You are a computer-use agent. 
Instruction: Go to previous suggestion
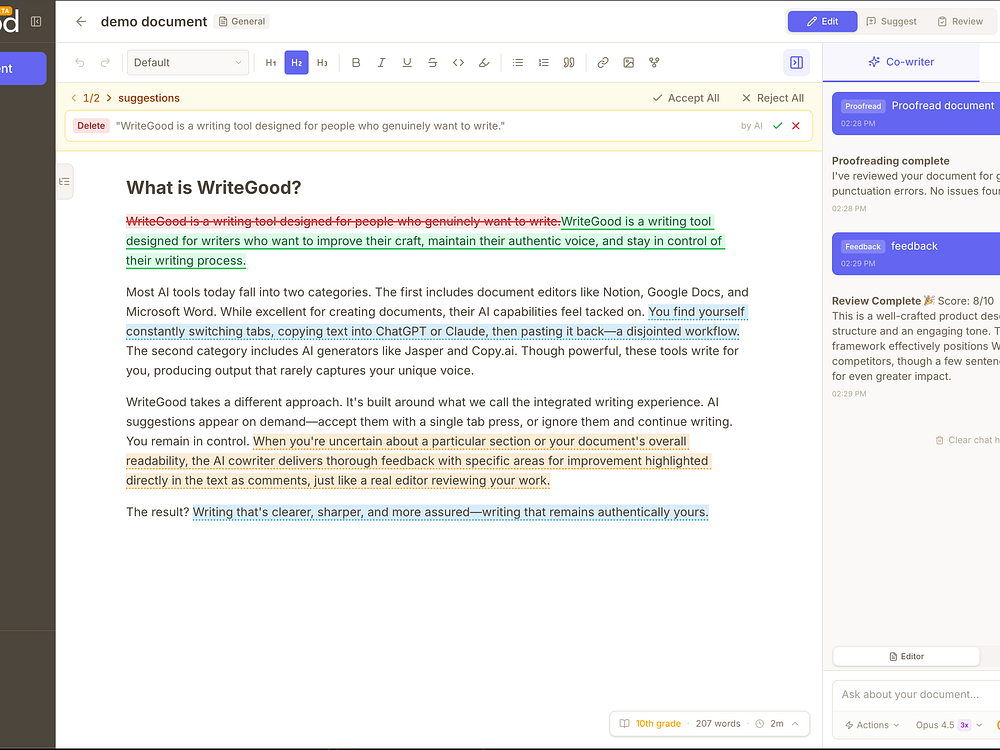click(x=74, y=98)
